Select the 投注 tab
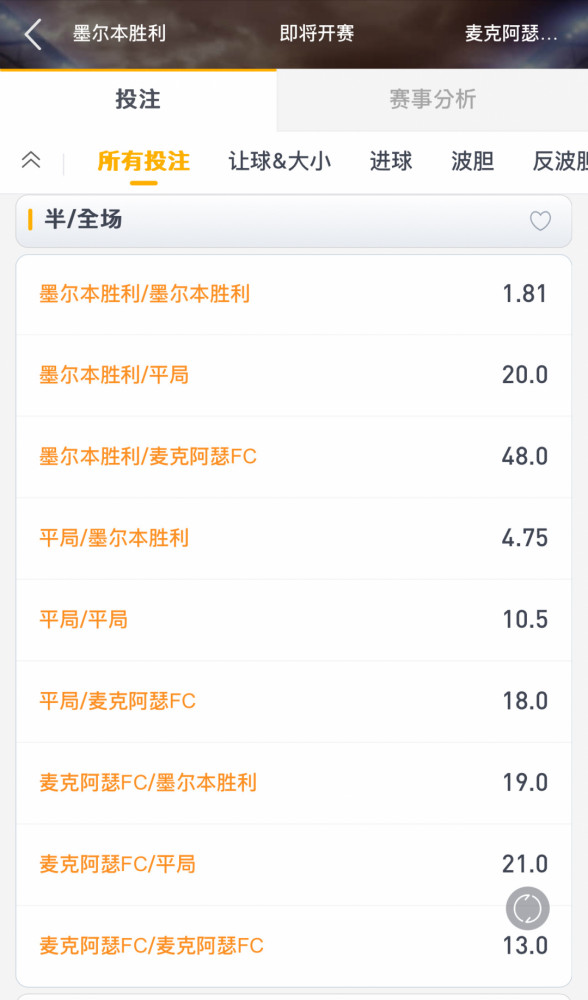This screenshot has width=588, height=1000. click(x=138, y=99)
